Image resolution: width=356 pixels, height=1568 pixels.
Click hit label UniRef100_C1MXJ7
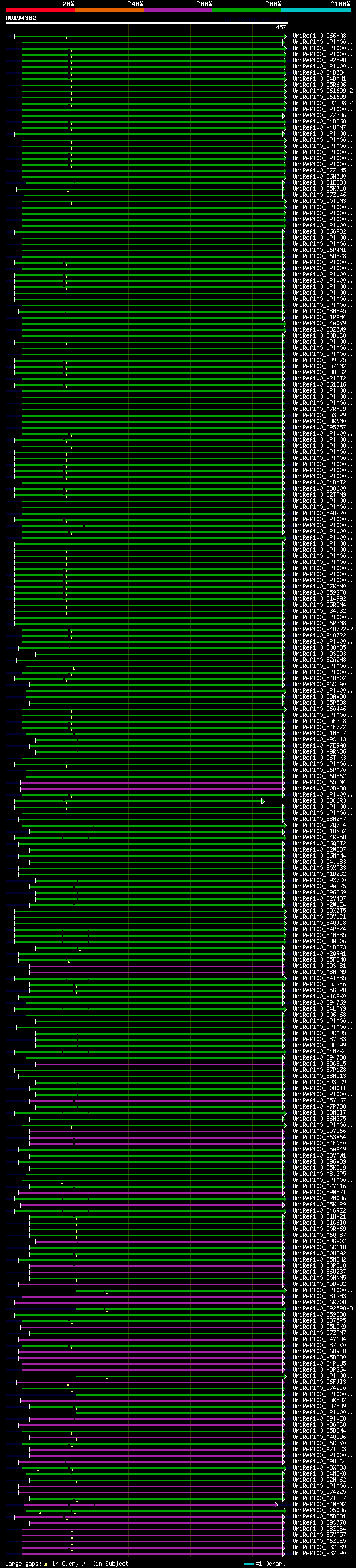click(x=319, y=734)
